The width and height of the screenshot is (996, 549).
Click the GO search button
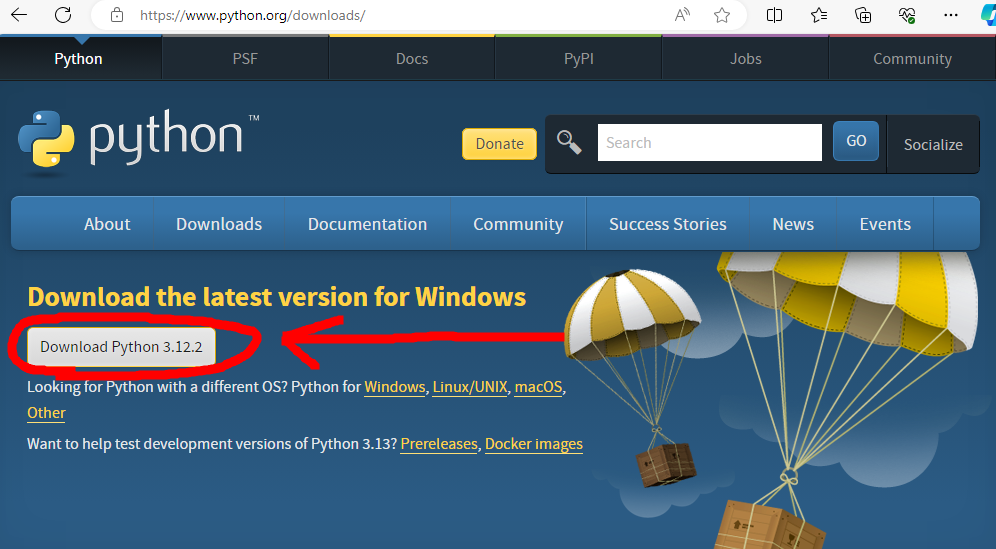856,141
